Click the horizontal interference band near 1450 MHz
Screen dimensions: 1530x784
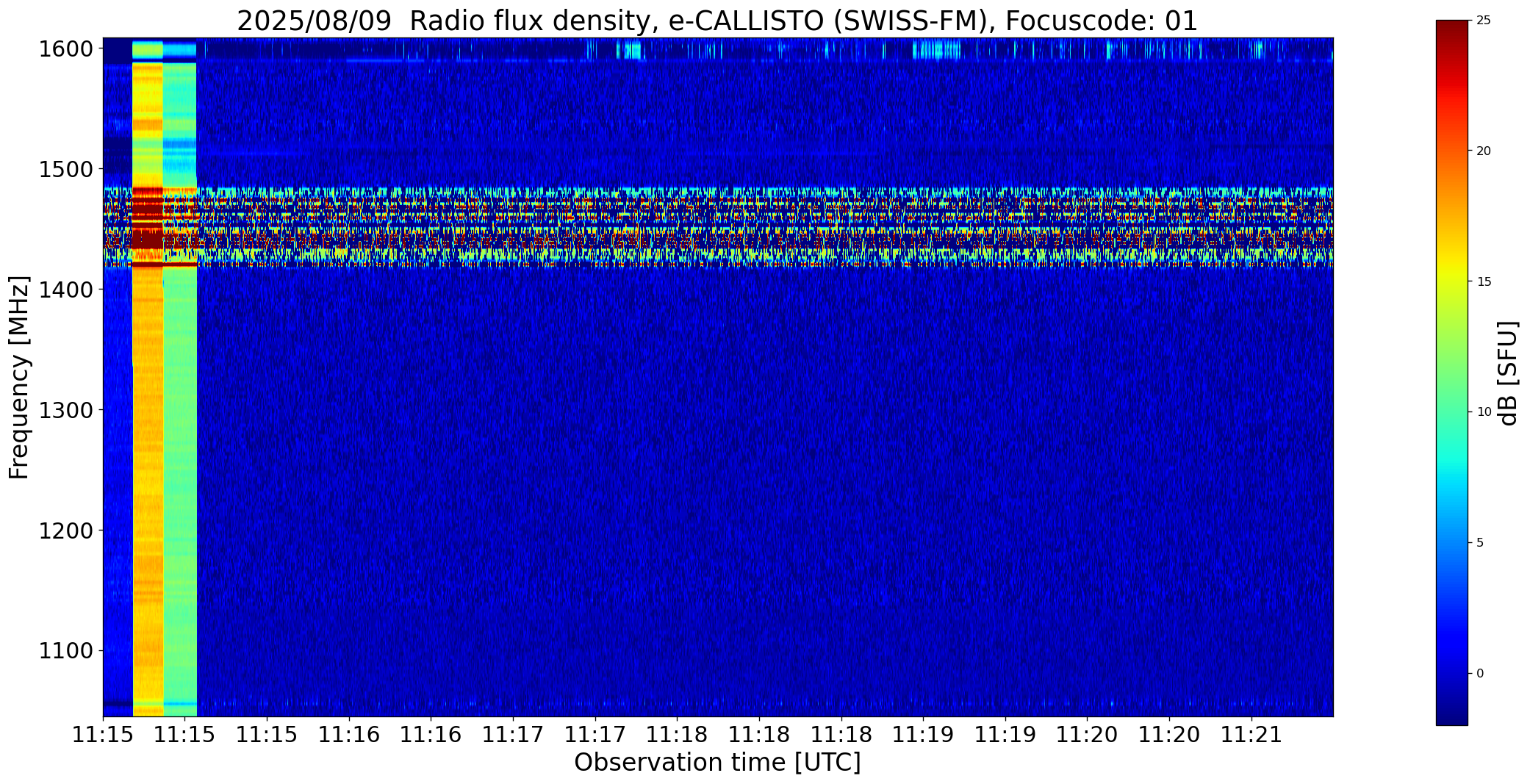point(717,228)
